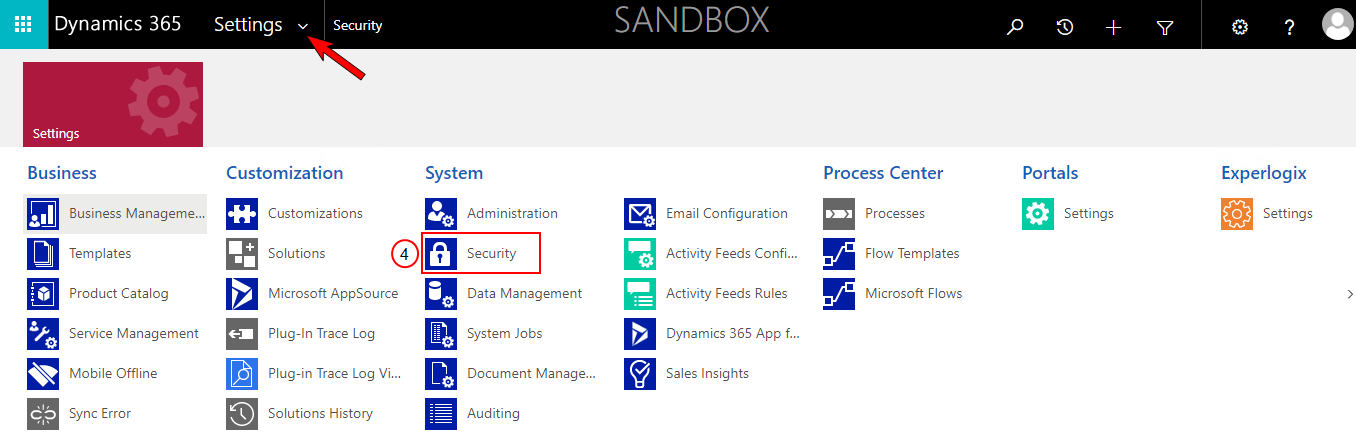Open the Plug-in Trace Log Viewer link
The height and width of the screenshot is (433, 1356).
click(x=334, y=374)
